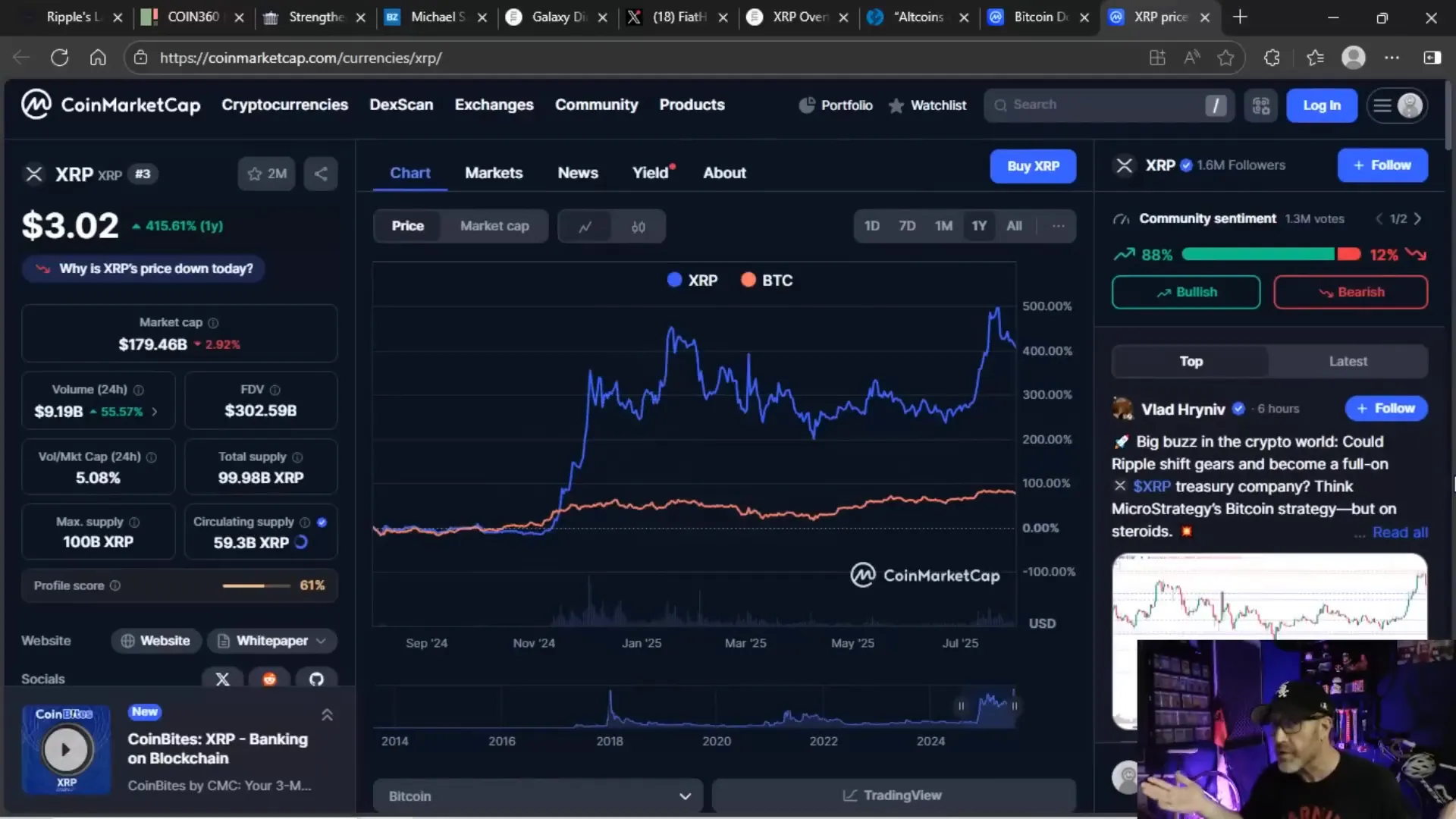Collapse the CoinBites card chevron
The width and height of the screenshot is (1456, 819).
click(327, 715)
